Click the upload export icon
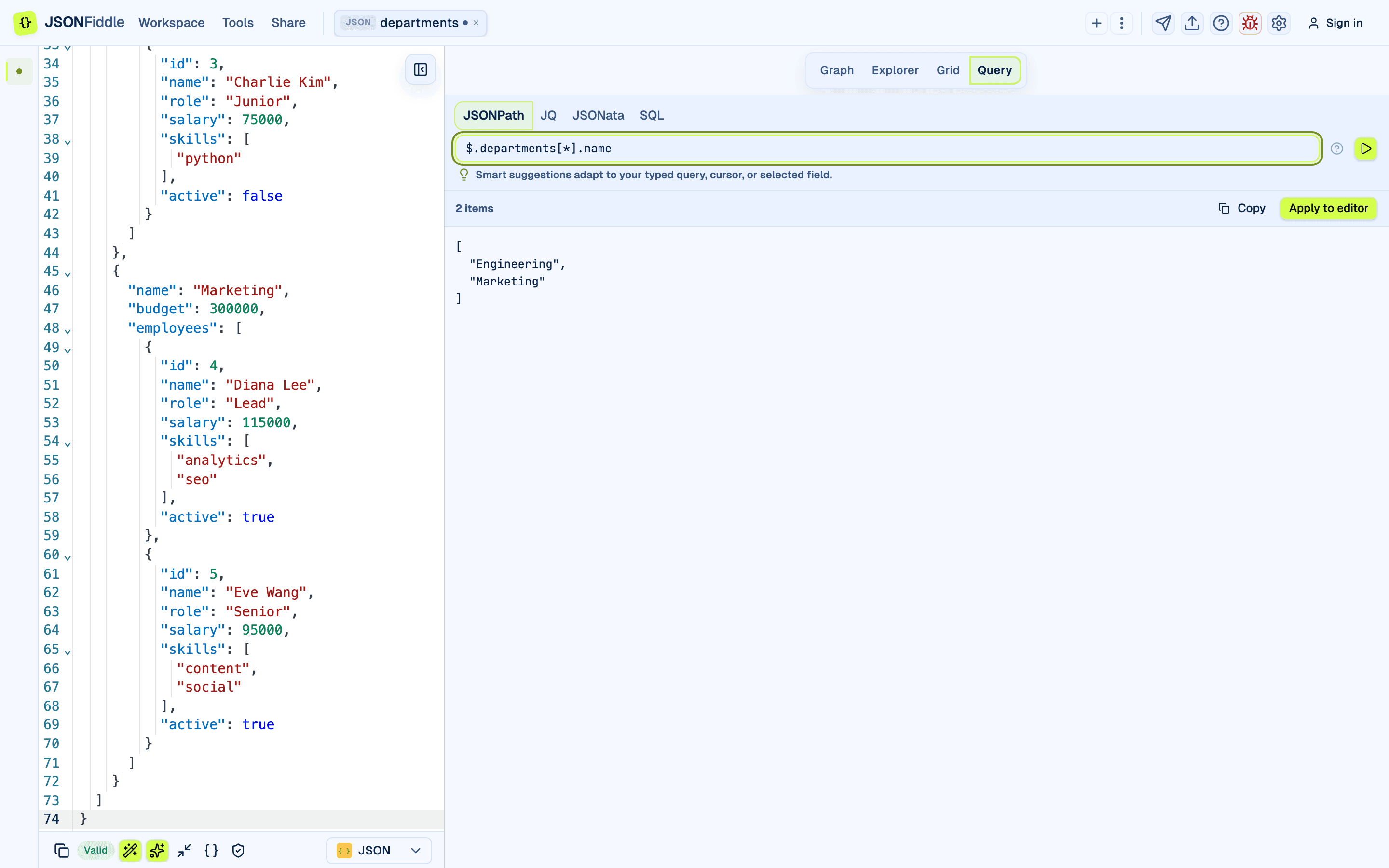The width and height of the screenshot is (1389, 868). (x=1192, y=23)
